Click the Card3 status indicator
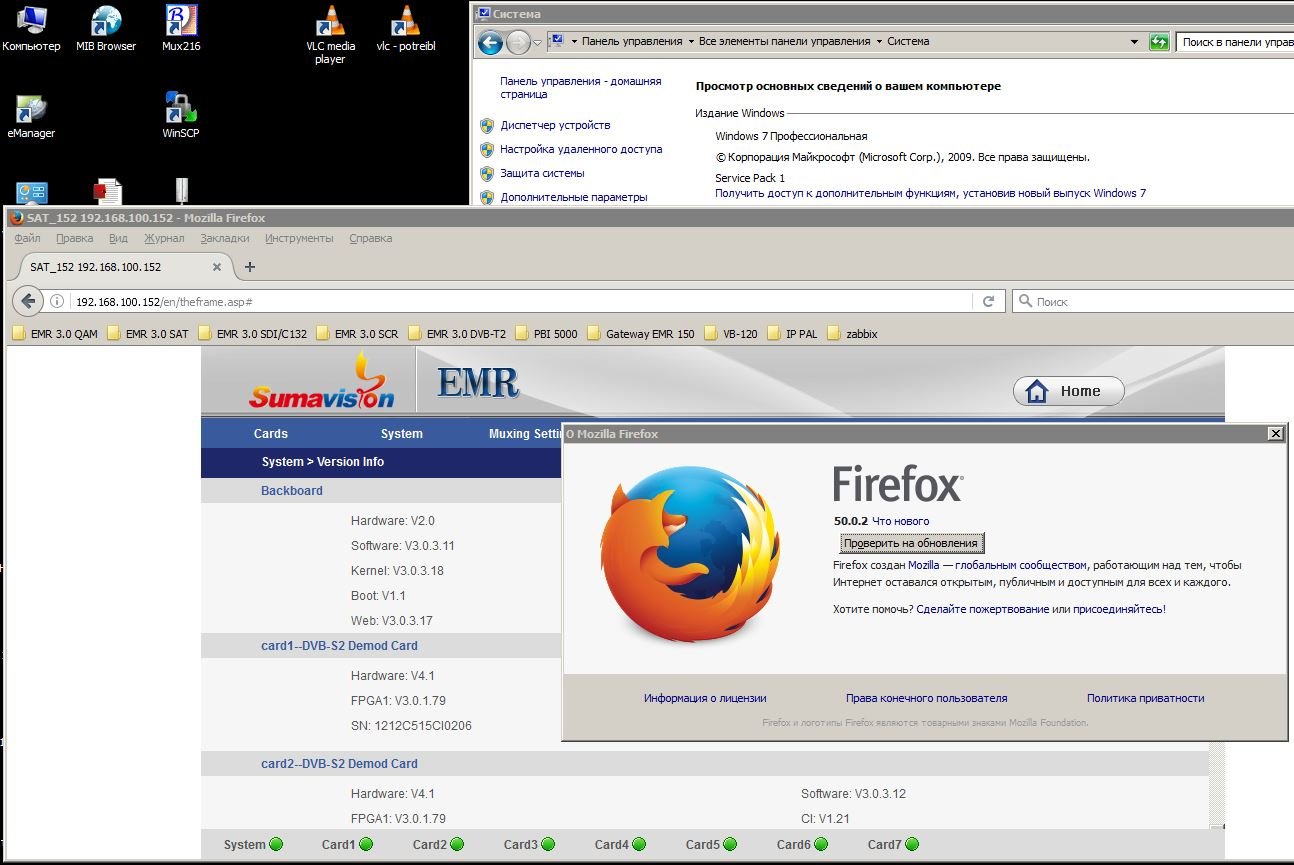The width and height of the screenshot is (1294, 865). click(530, 844)
